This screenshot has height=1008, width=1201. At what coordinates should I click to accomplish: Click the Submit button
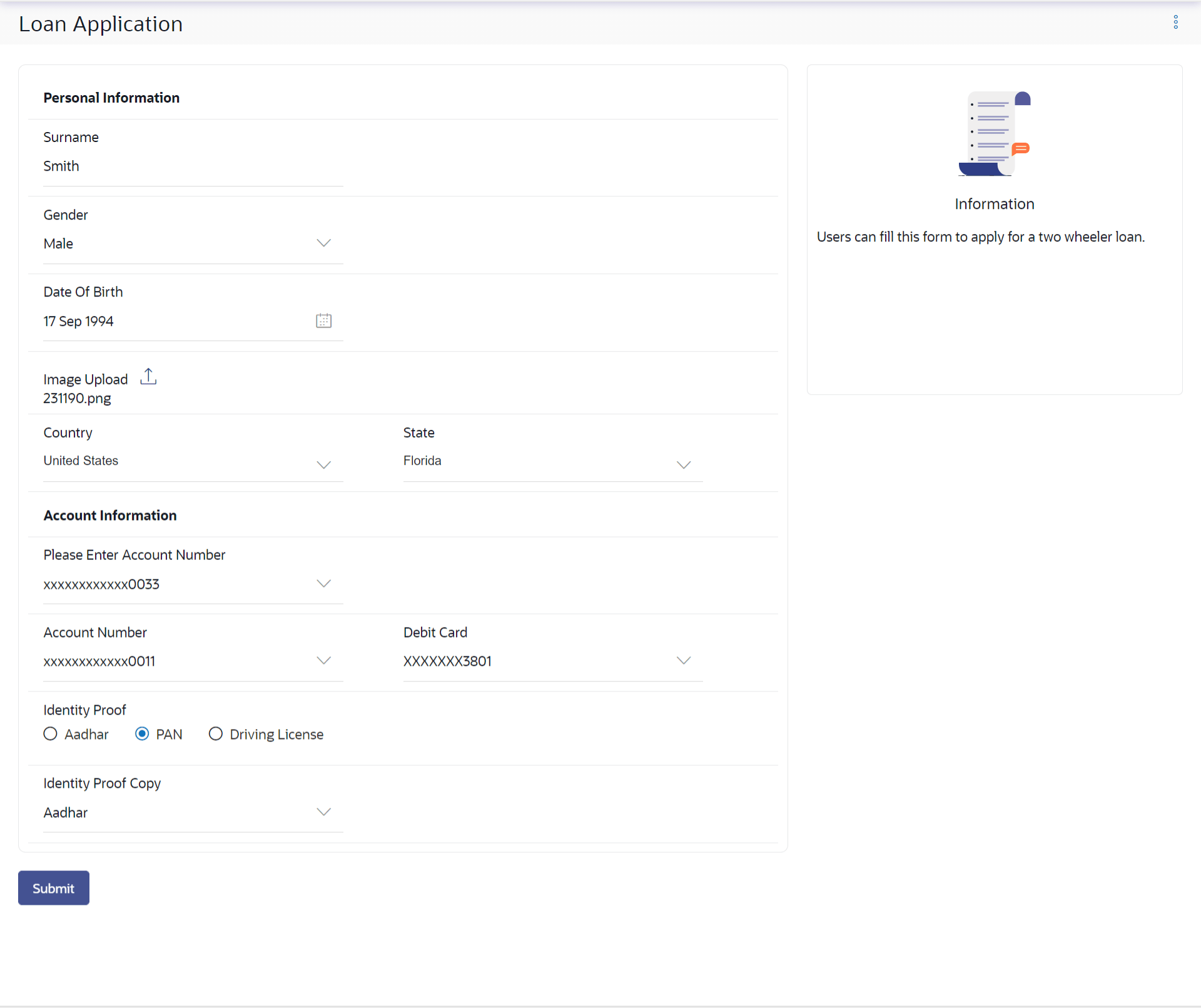pyautogui.click(x=54, y=888)
